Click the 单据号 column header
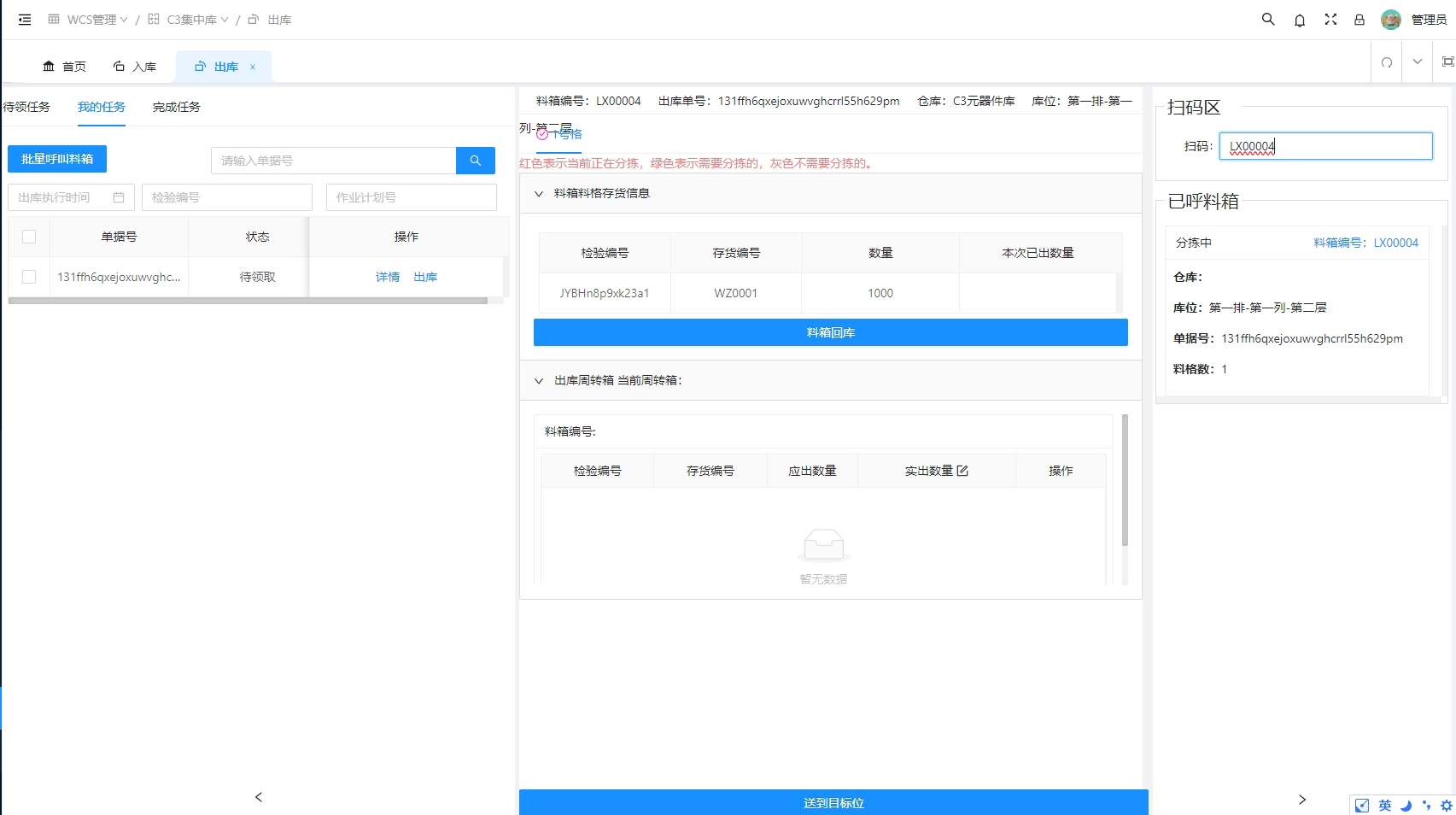Image resolution: width=1456 pixels, height=815 pixels. click(119, 237)
